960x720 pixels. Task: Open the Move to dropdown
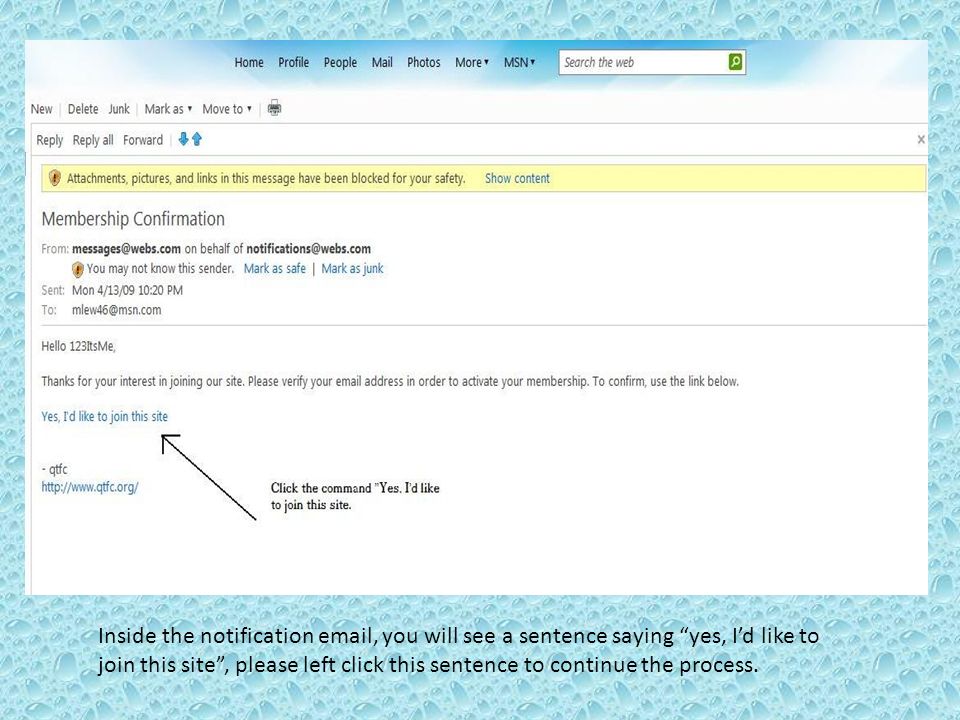click(x=227, y=109)
